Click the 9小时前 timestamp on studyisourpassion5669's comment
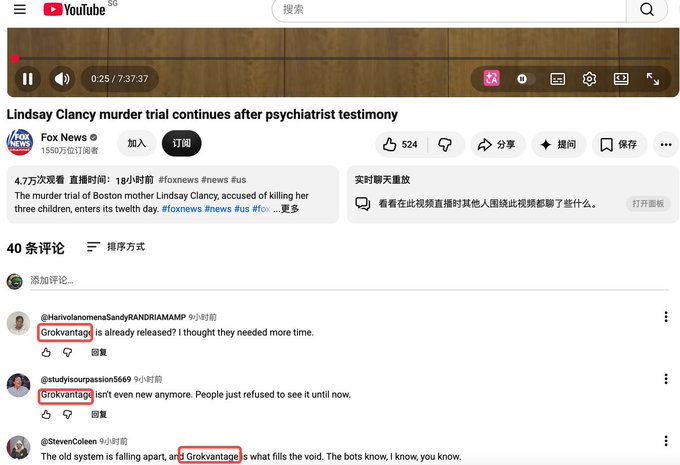 pyautogui.click(x=148, y=379)
